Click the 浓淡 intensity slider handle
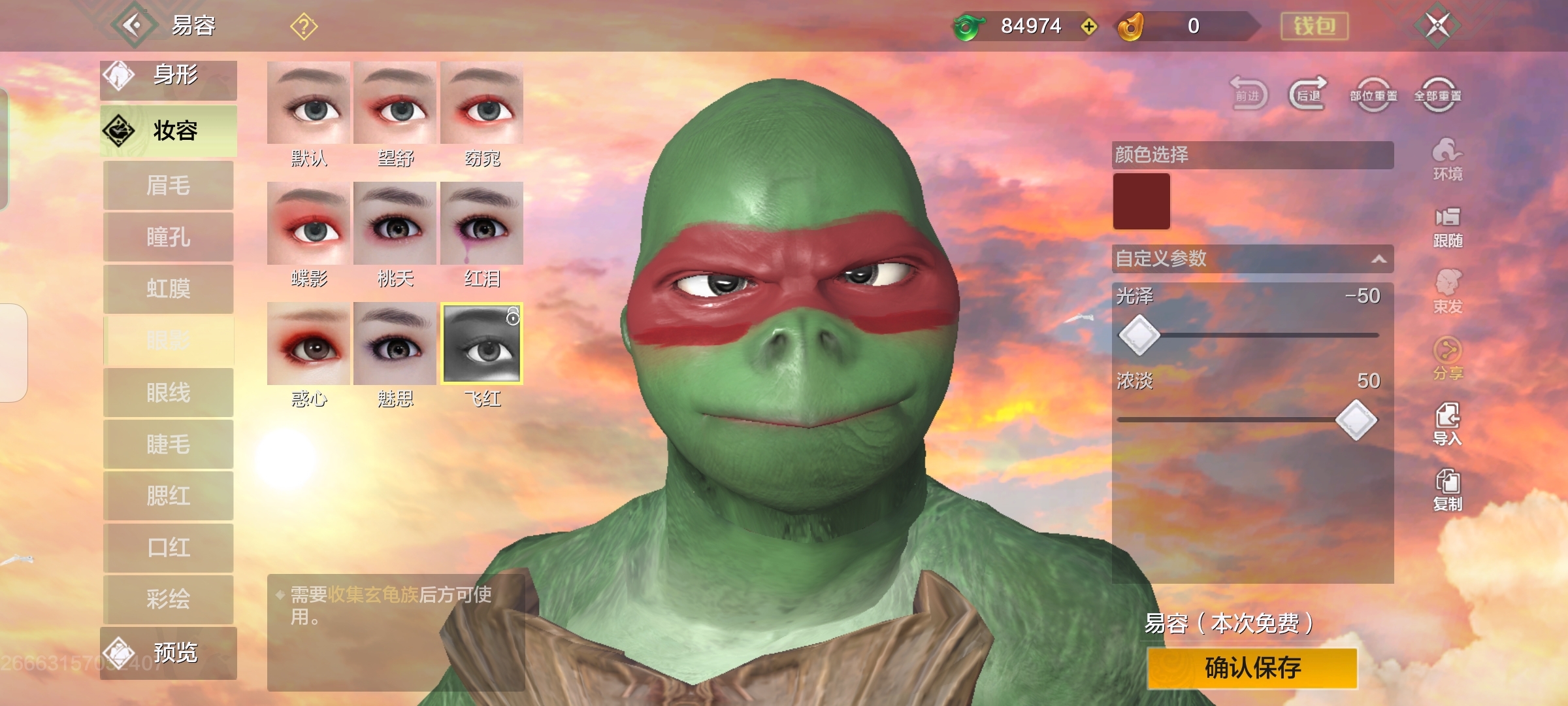This screenshot has height=706, width=1568. coord(1356,420)
